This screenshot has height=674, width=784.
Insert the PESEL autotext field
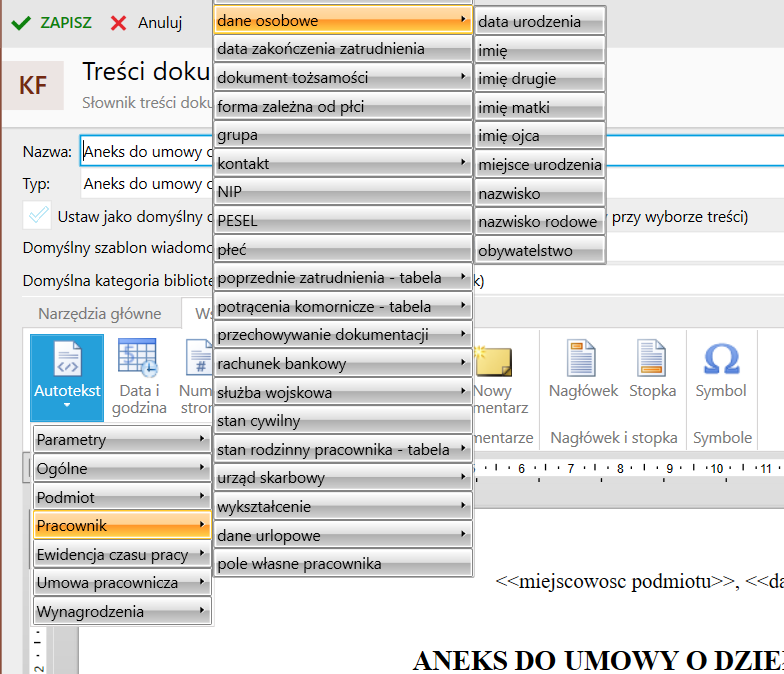(x=343, y=220)
